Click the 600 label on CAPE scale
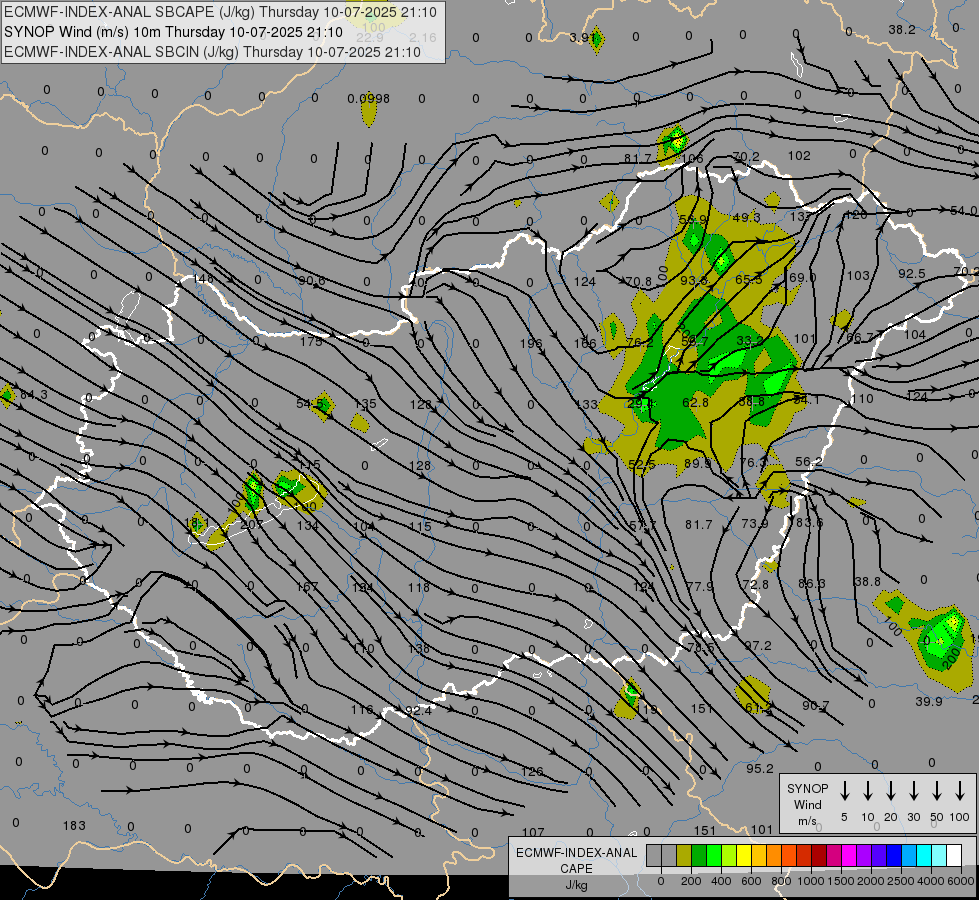 click(751, 881)
